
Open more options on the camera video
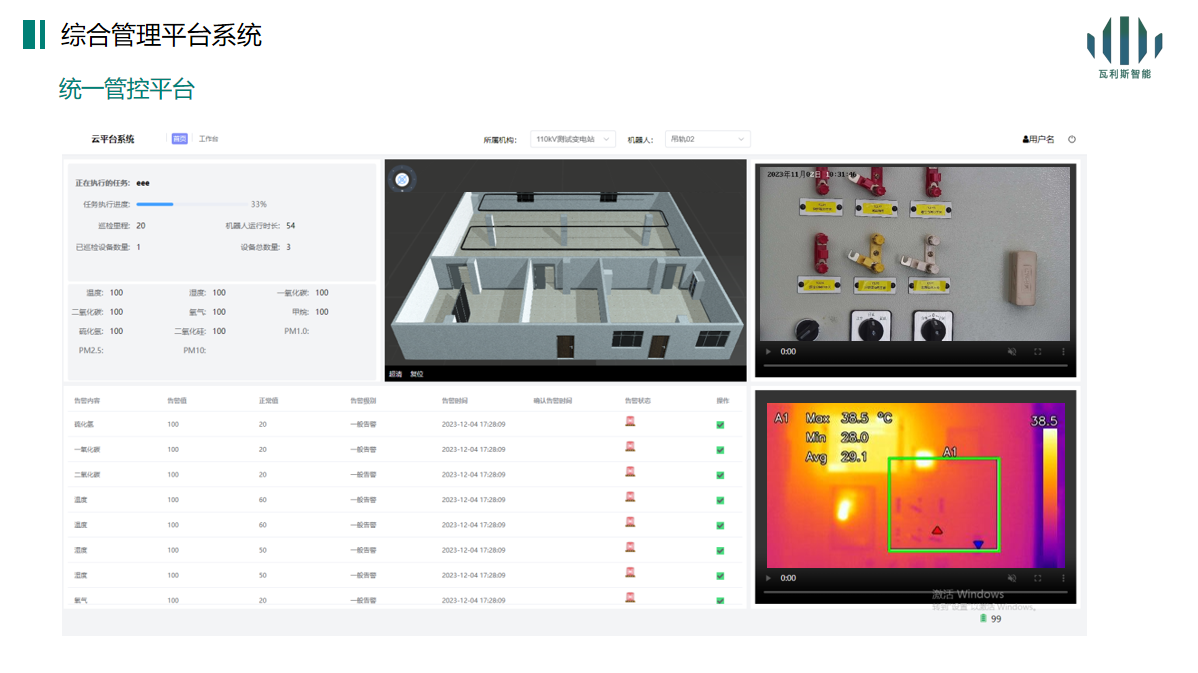click(1063, 352)
